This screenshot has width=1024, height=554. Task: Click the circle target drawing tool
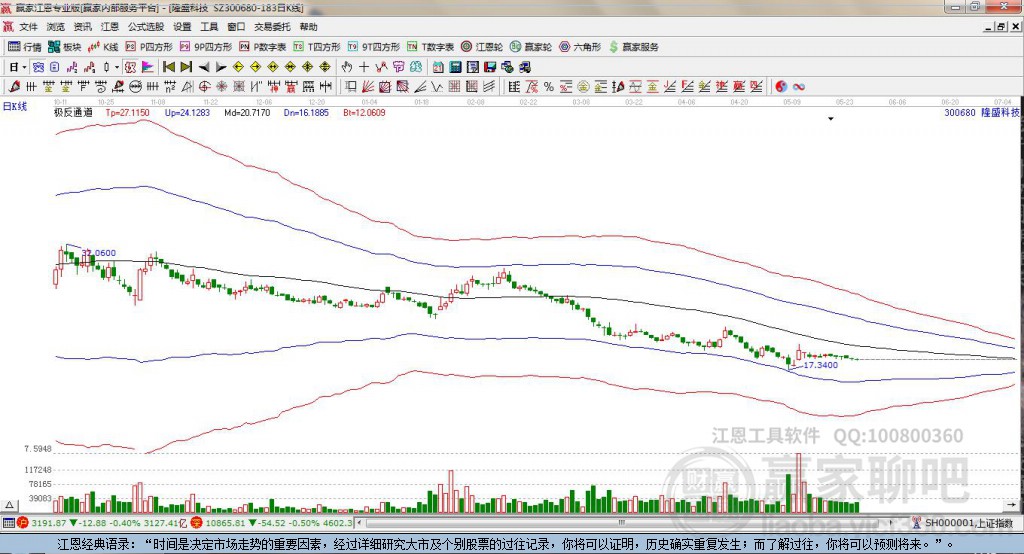[x=204, y=86]
